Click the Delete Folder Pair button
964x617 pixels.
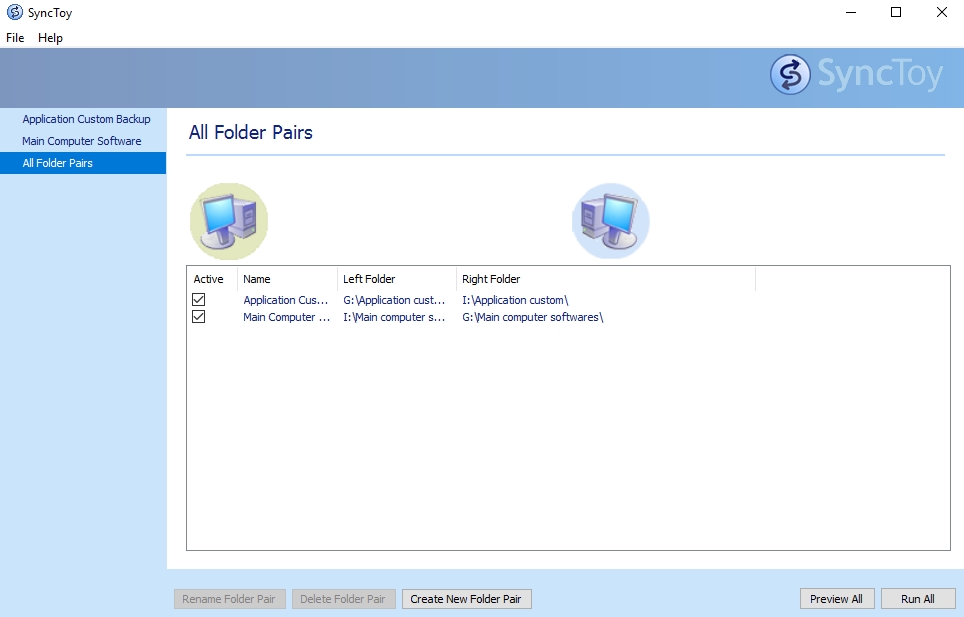343,599
